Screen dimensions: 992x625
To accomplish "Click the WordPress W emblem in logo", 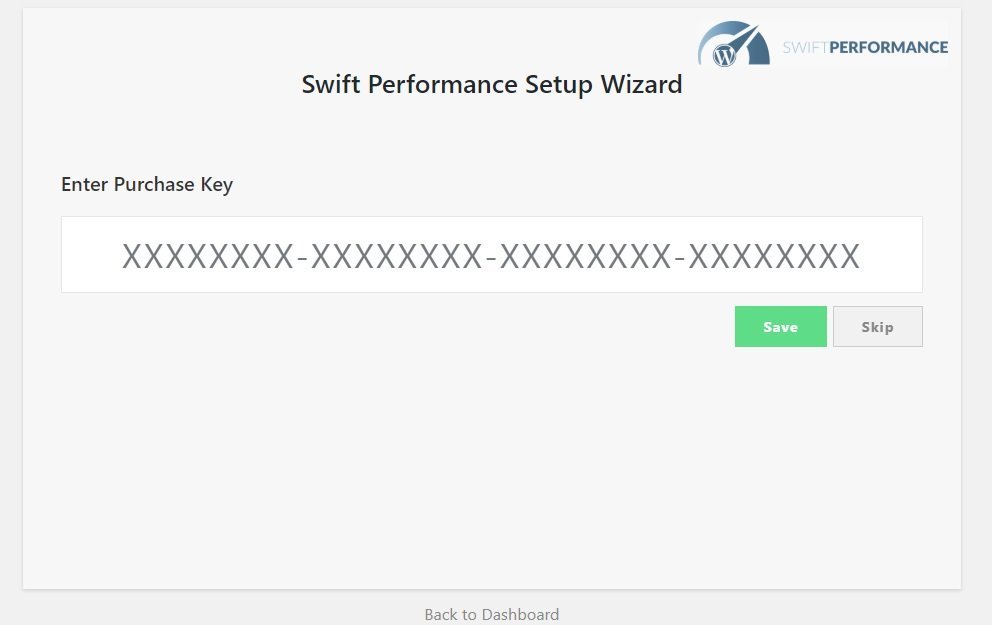I will pos(724,56).
